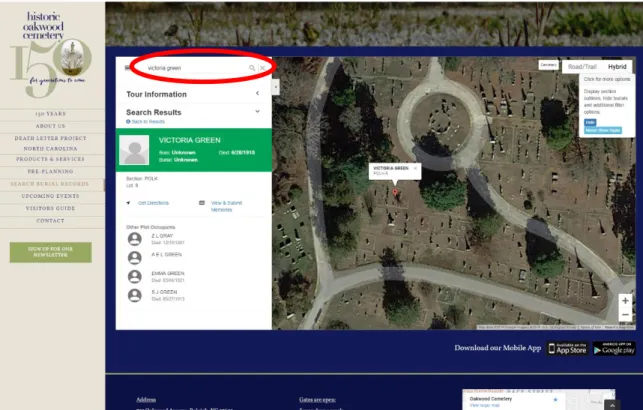Image resolution: width=643 pixels, height=410 pixels.
Task: Collapse the Search Results section chevron
Action: pos(258,112)
